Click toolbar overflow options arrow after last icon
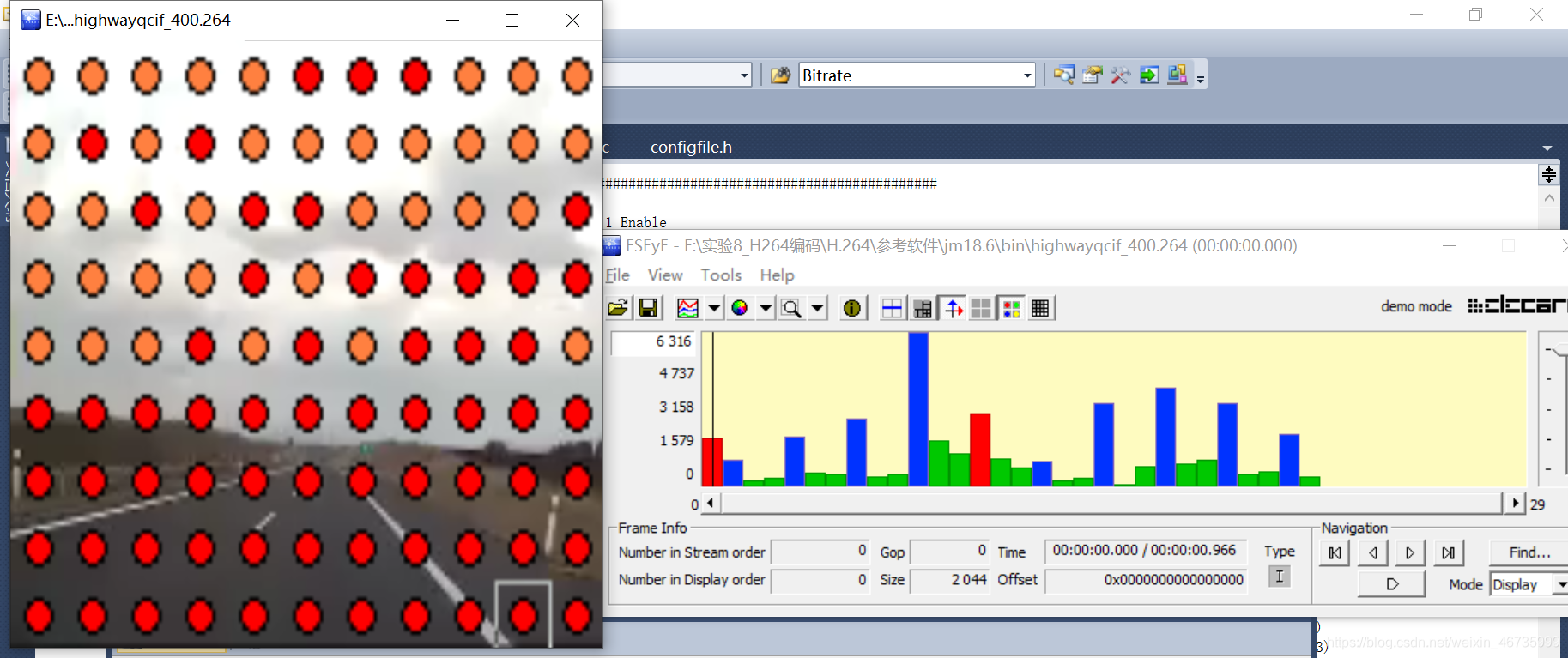Viewport: 1568px width, 658px height. pos(1201,78)
